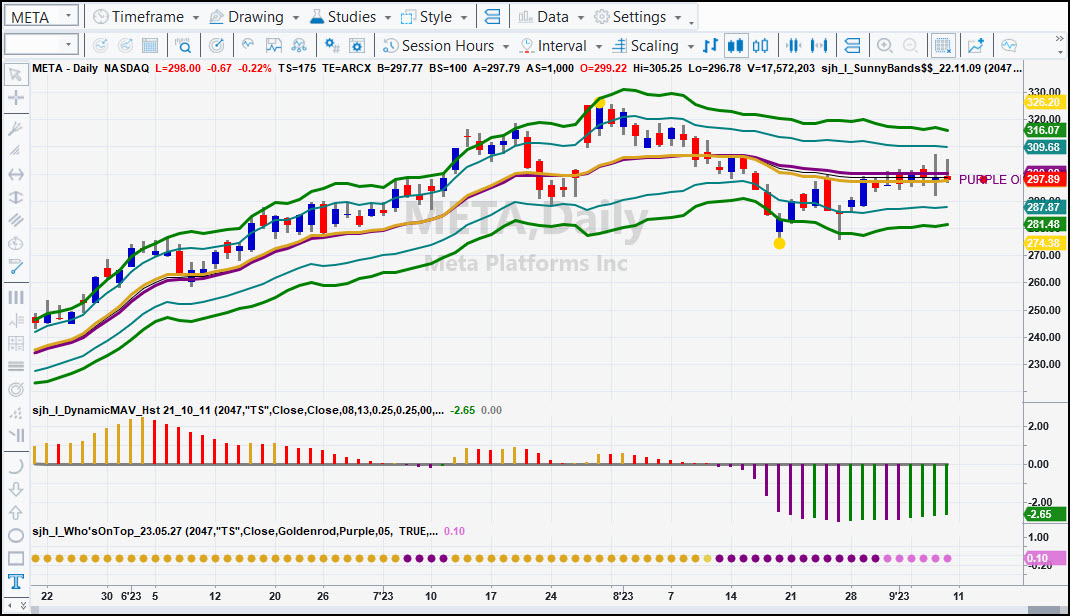Toggle hollow candlestick chart style
The image size is (1070, 616).
point(760,46)
